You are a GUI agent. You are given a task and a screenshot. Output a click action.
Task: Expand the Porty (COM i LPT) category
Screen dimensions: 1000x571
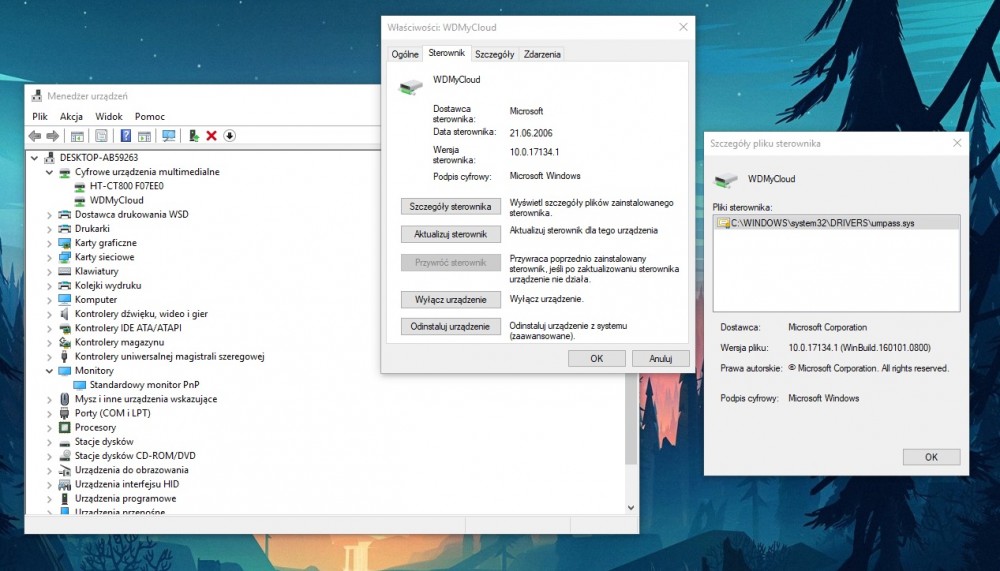click(x=49, y=413)
